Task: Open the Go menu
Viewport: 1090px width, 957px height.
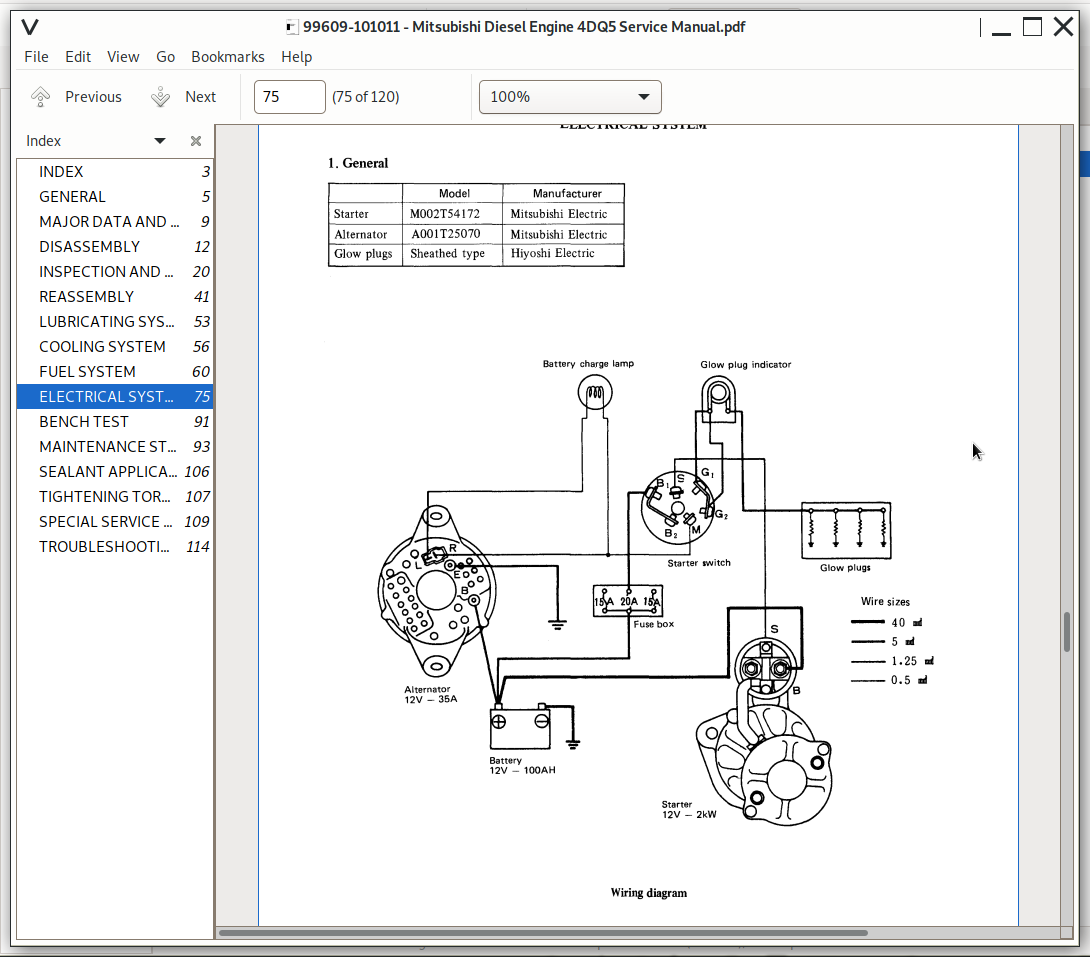Action: [165, 57]
